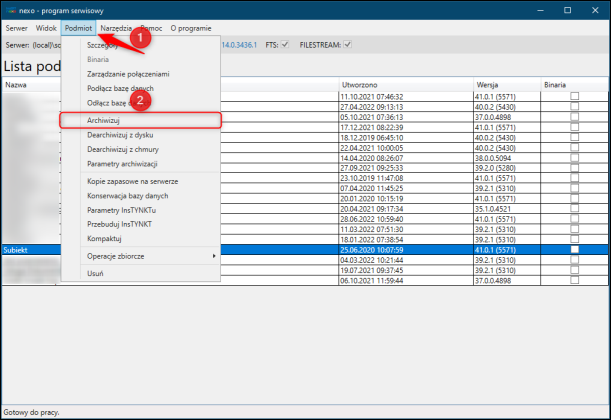
Task: Click date 25.06.2020 10:07:59
Action: tap(372, 250)
